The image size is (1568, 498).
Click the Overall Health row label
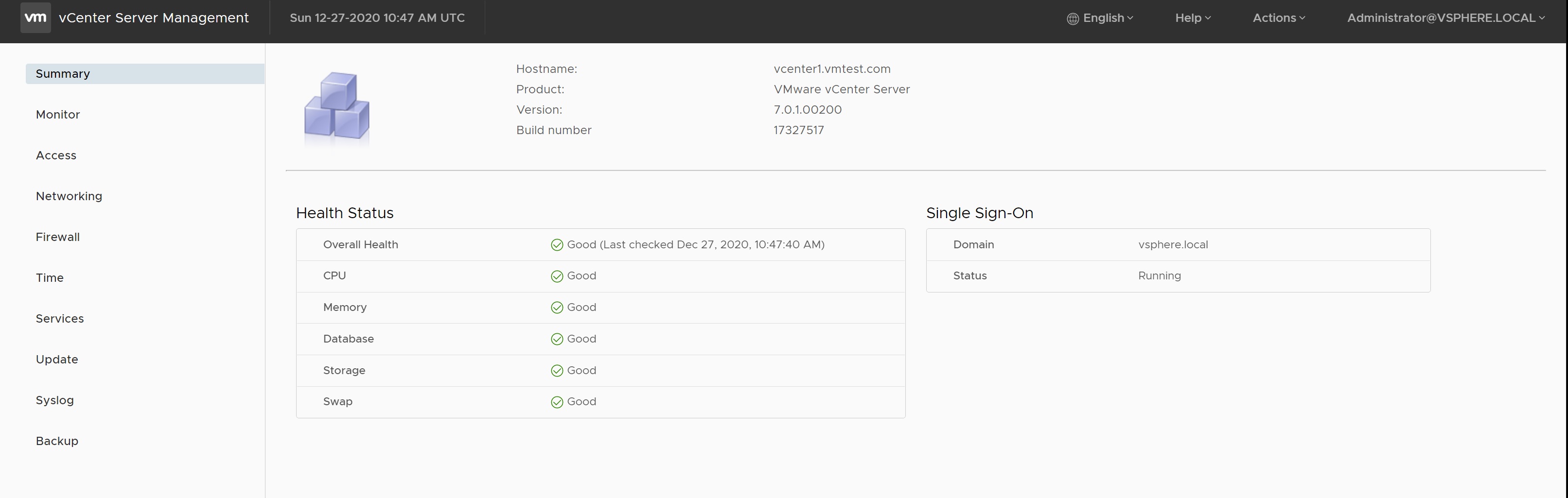[x=360, y=244]
